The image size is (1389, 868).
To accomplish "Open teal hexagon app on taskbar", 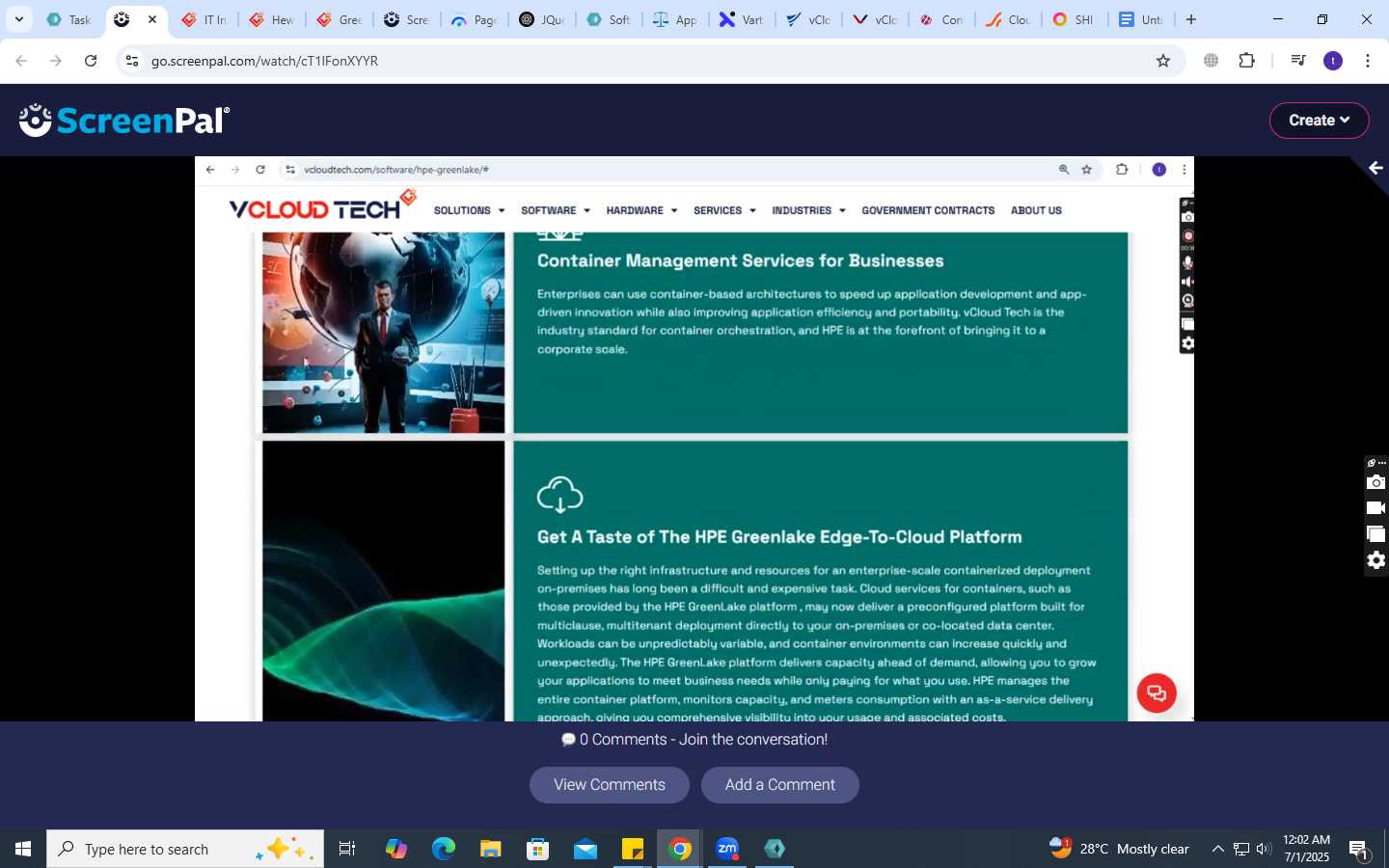I will click(775, 849).
